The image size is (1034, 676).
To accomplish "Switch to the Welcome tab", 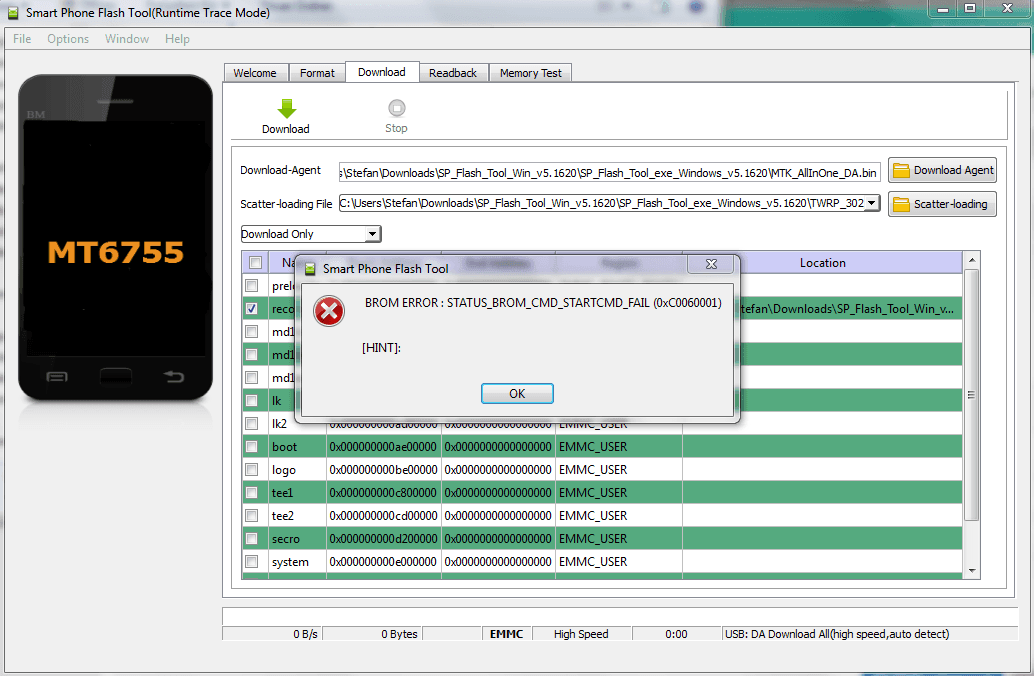I will point(255,73).
